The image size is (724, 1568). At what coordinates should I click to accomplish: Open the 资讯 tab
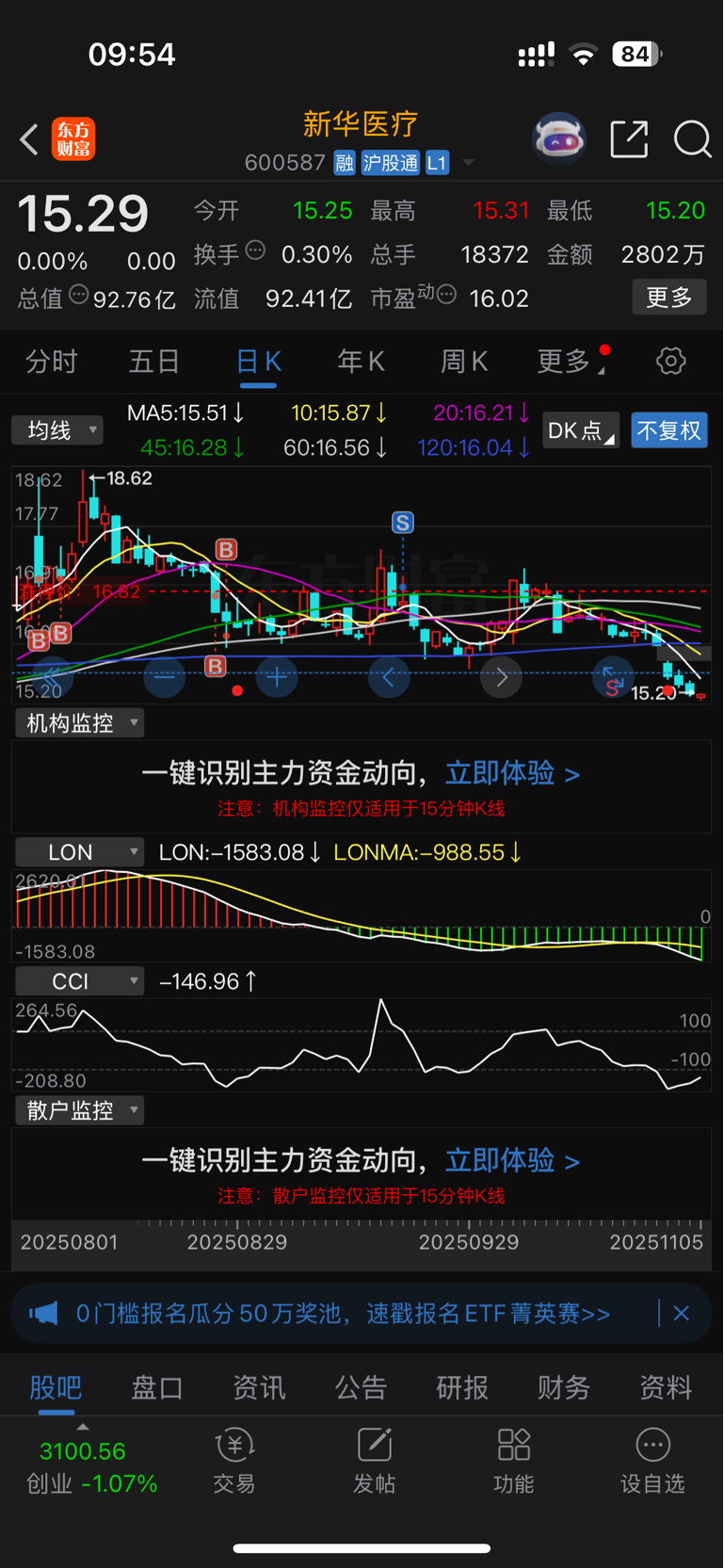point(259,1387)
